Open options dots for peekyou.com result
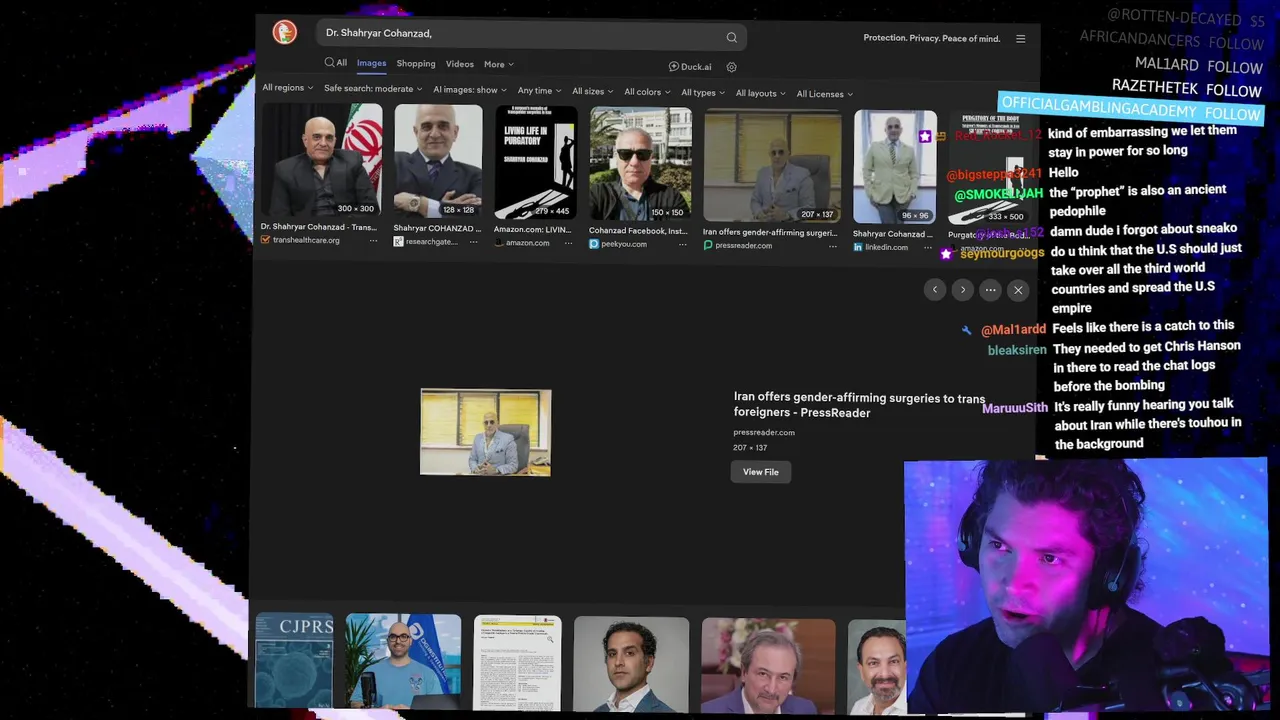Image resolution: width=1280 pixels, height=720 pixels. coord(683,244)
